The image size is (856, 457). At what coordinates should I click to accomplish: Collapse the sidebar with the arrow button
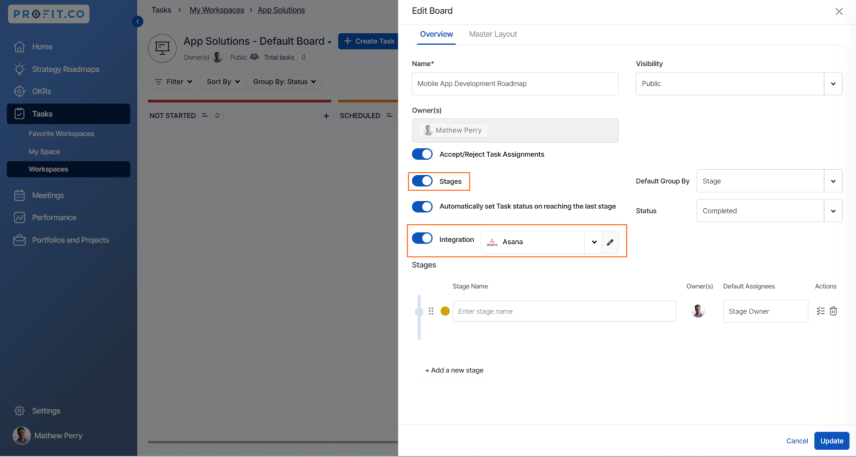138,21
